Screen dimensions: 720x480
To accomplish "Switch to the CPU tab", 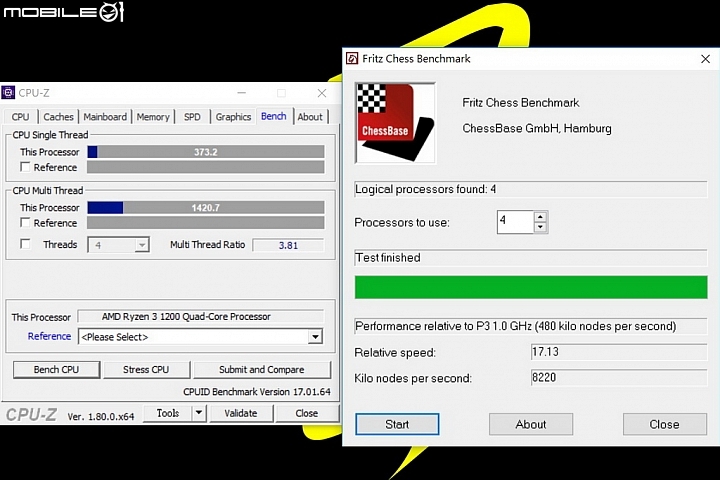I will (20, 117).
